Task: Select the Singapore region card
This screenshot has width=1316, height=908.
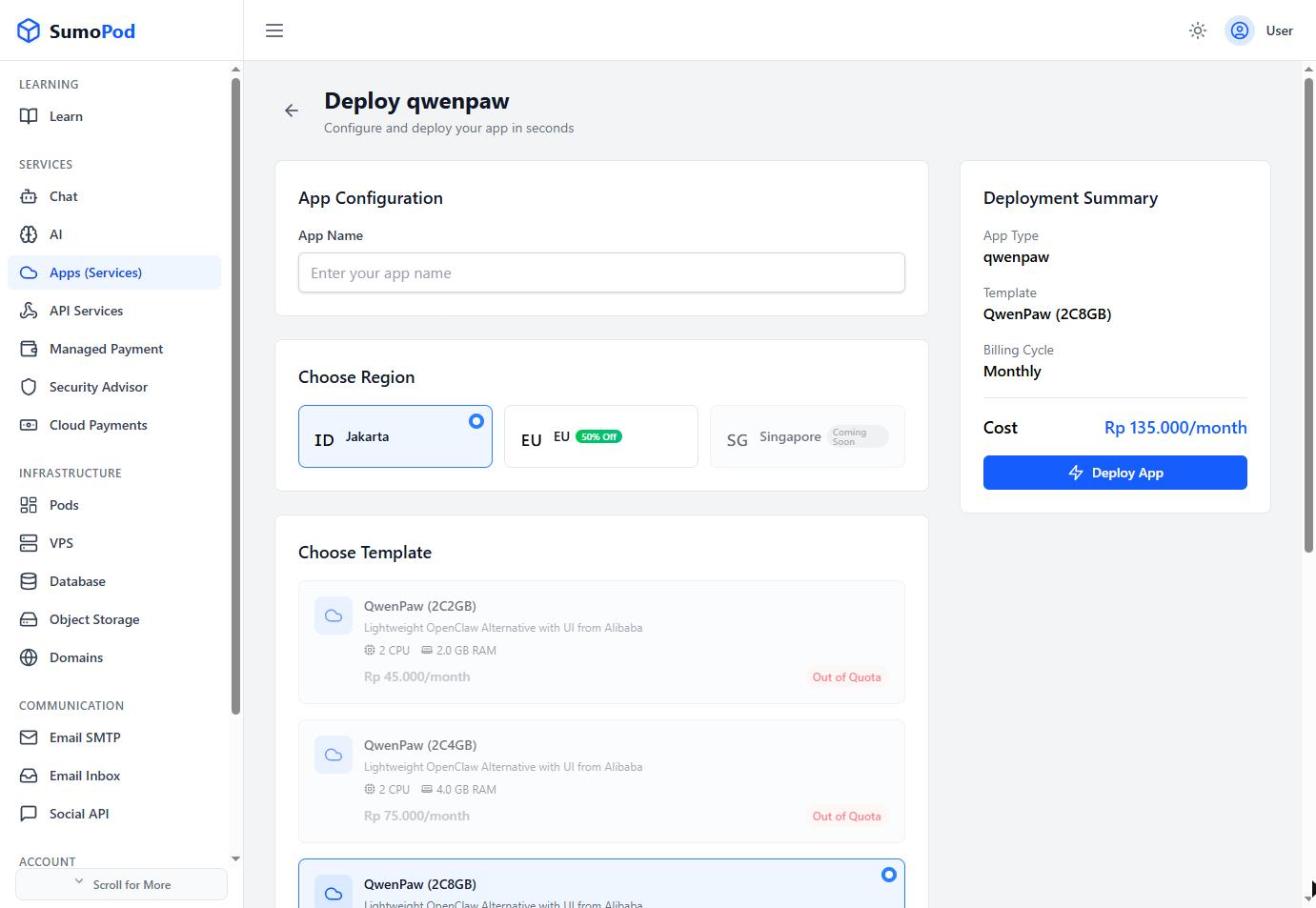Action: click(807, 436)
